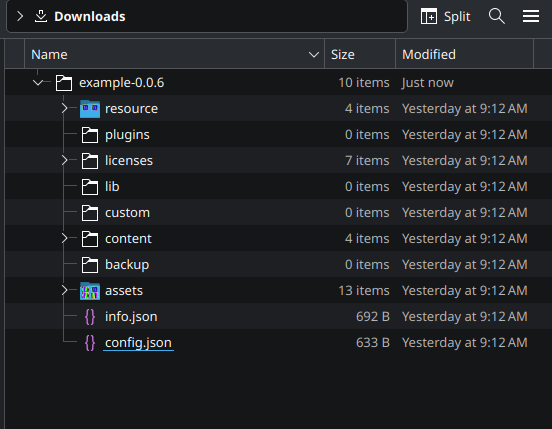
Task: Select the content folder name
Action: 128,239
